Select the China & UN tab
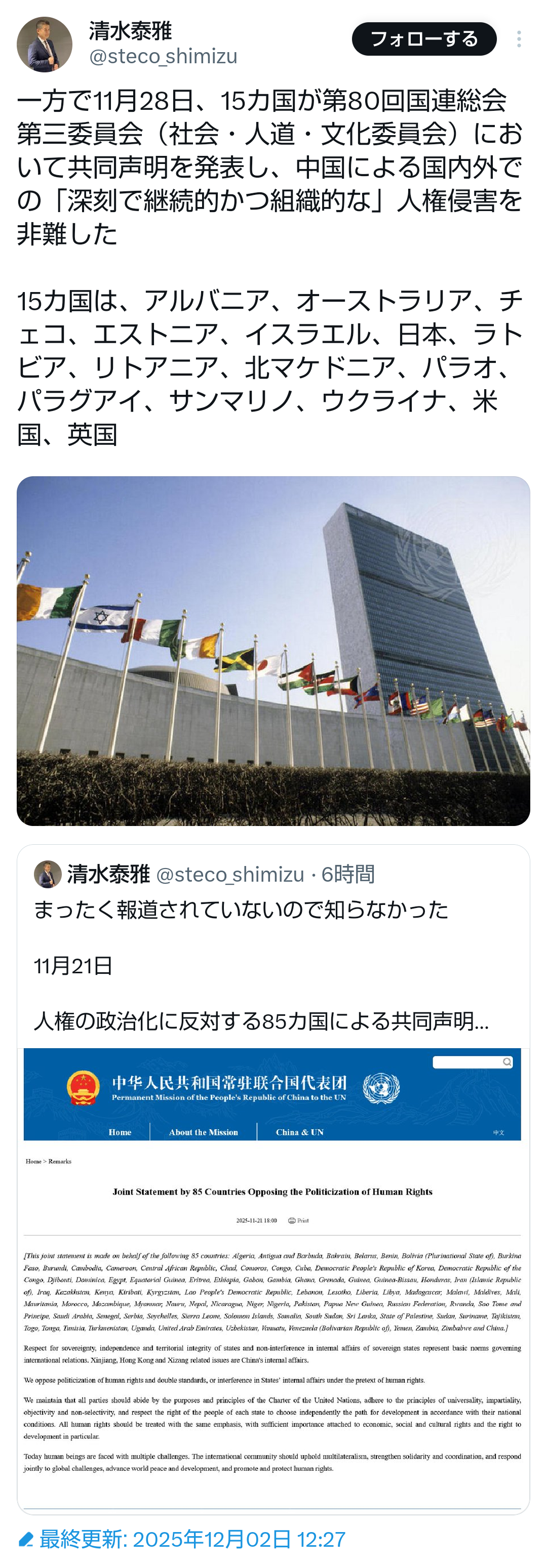 pos(300,1132)
